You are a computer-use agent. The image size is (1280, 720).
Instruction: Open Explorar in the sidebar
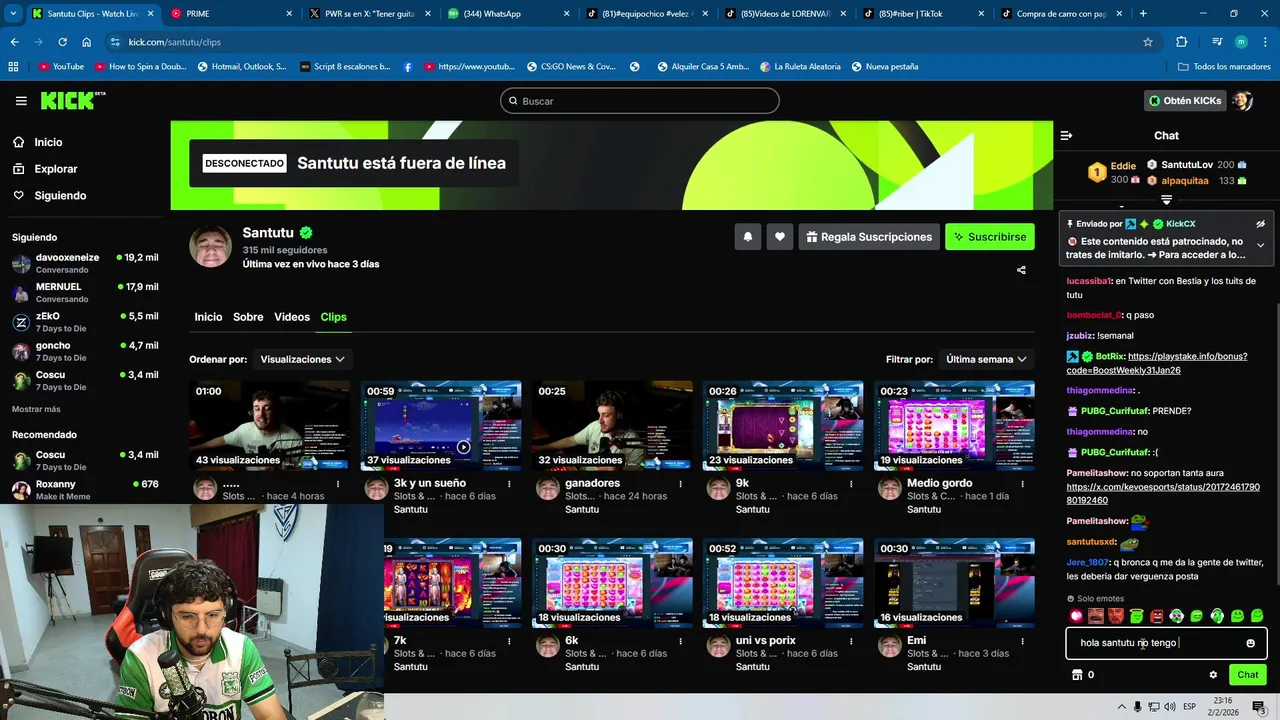(55, 169)
